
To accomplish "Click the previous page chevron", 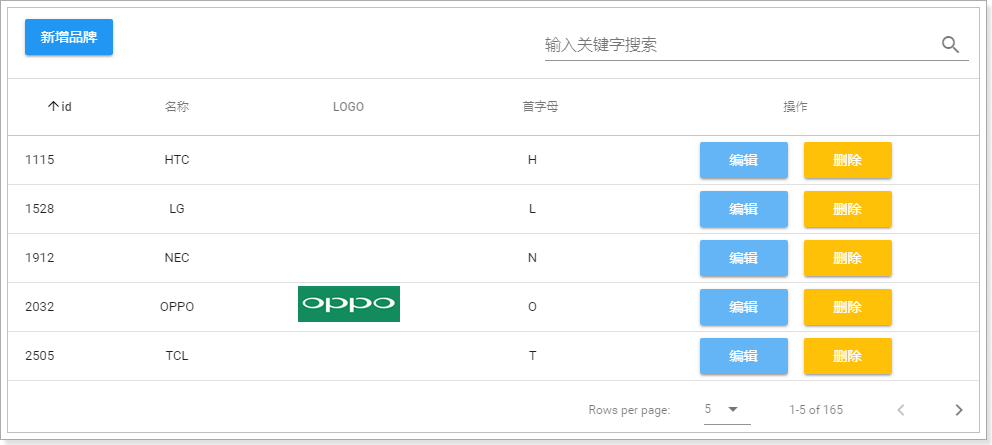I will pyautogui.click(x=901, y=410).
